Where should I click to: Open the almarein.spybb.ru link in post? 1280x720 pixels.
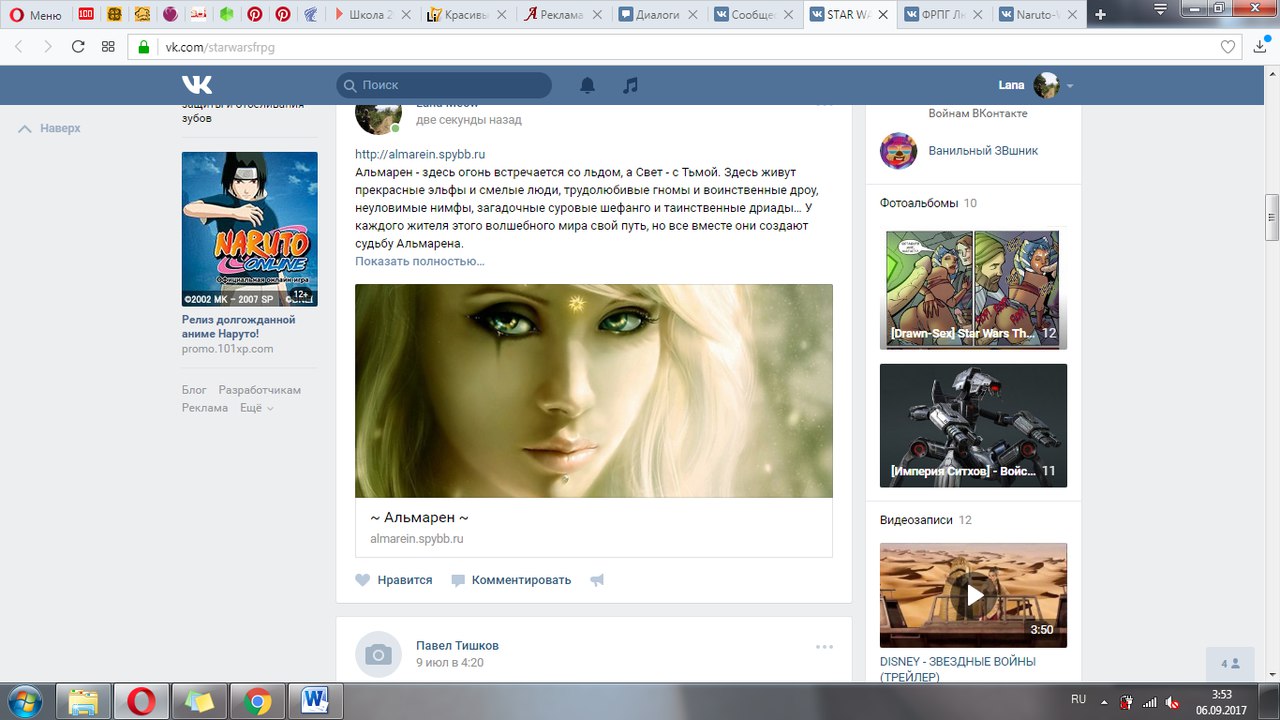[420, 154]
